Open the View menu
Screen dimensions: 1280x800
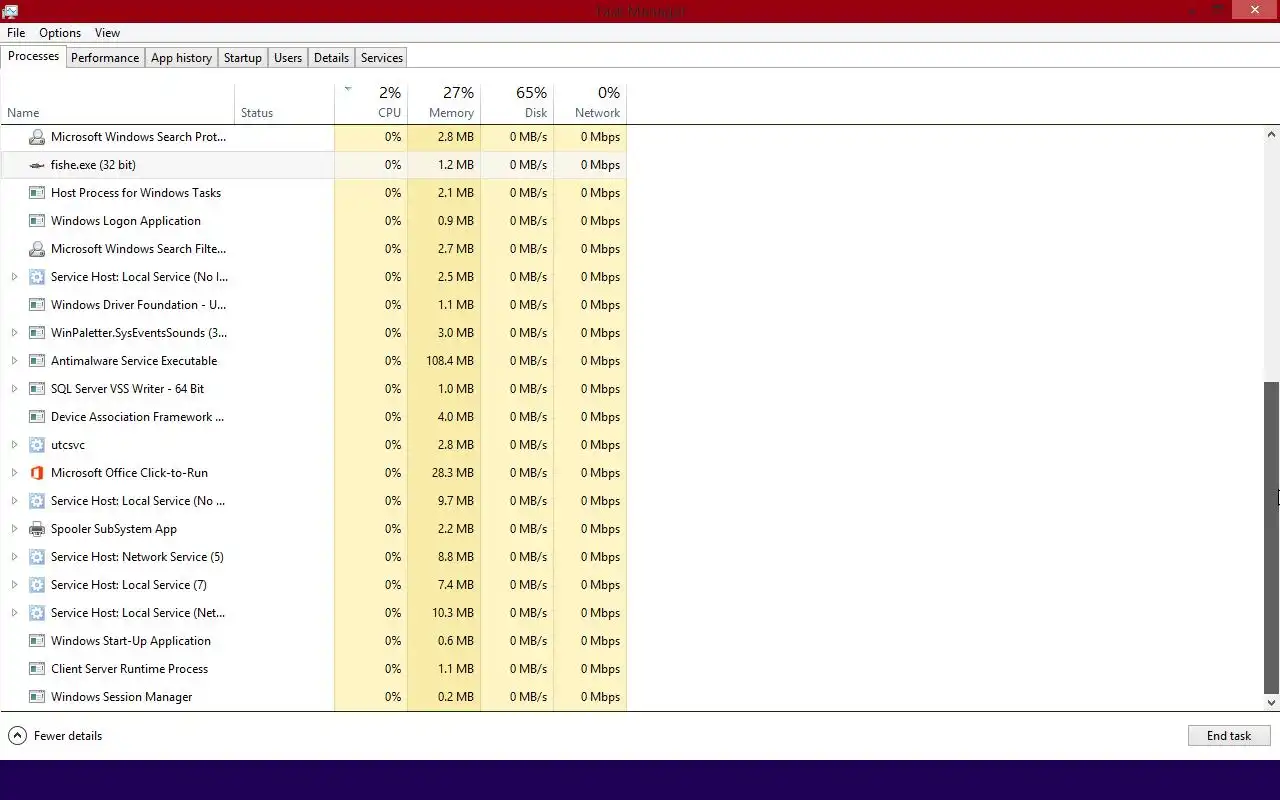(x=107, y=33)
